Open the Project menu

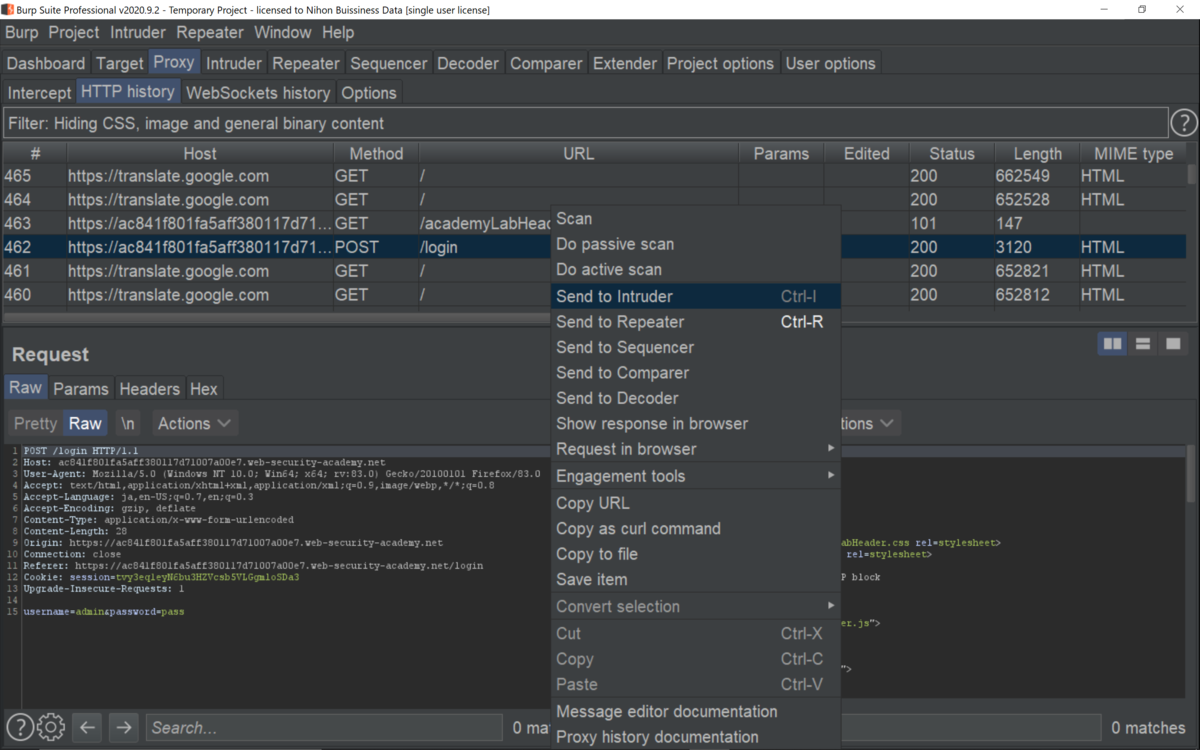(x=74, y=32)
